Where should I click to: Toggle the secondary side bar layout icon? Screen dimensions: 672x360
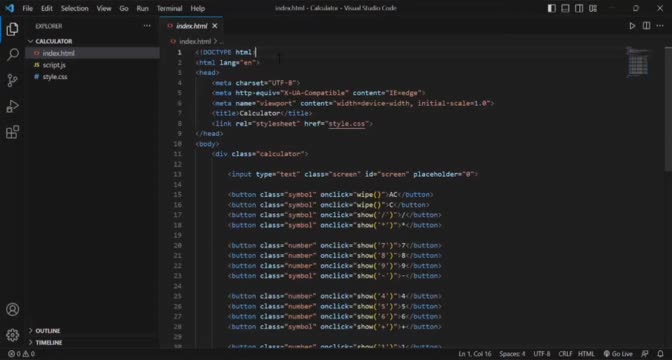[579, 8]
